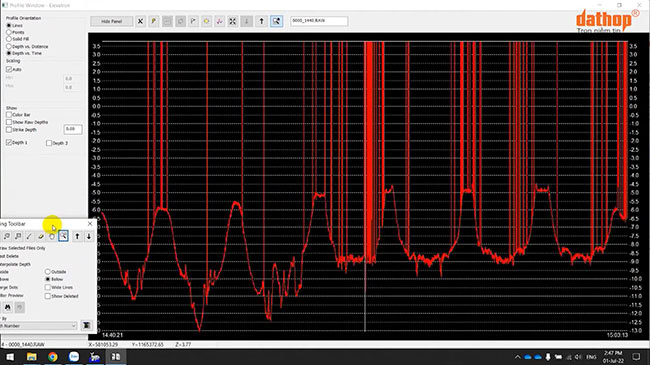650x365 pixels.
Task: Click the ENG language indicator
Action: coord(592,357)
